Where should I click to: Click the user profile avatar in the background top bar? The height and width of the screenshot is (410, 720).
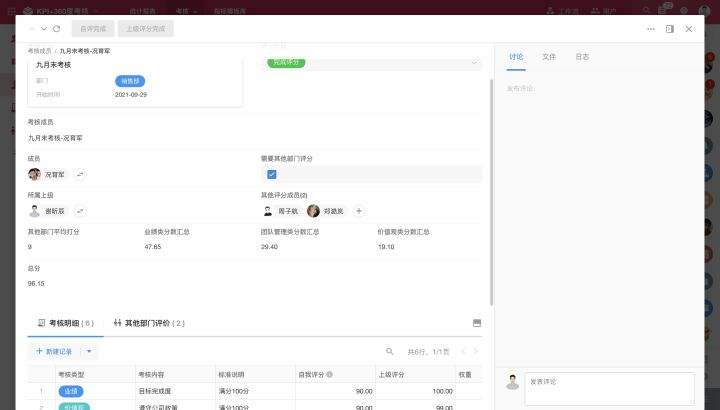coord(704,11)
